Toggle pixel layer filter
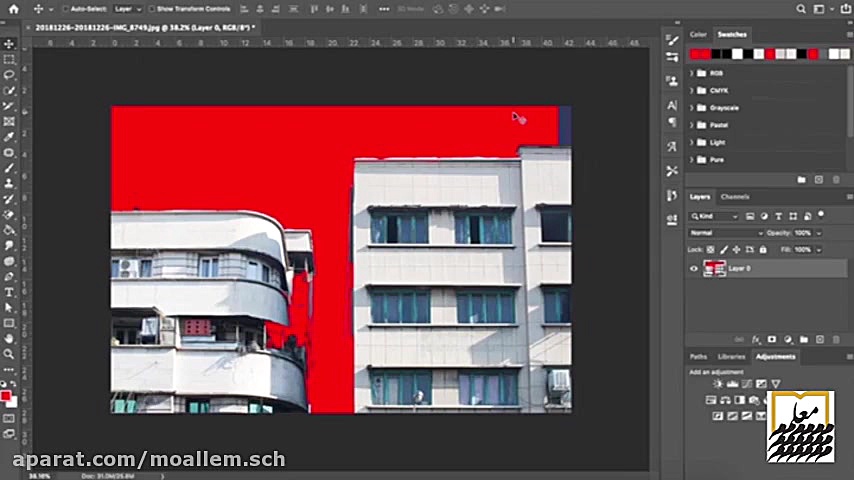 [x=750, y=216]
